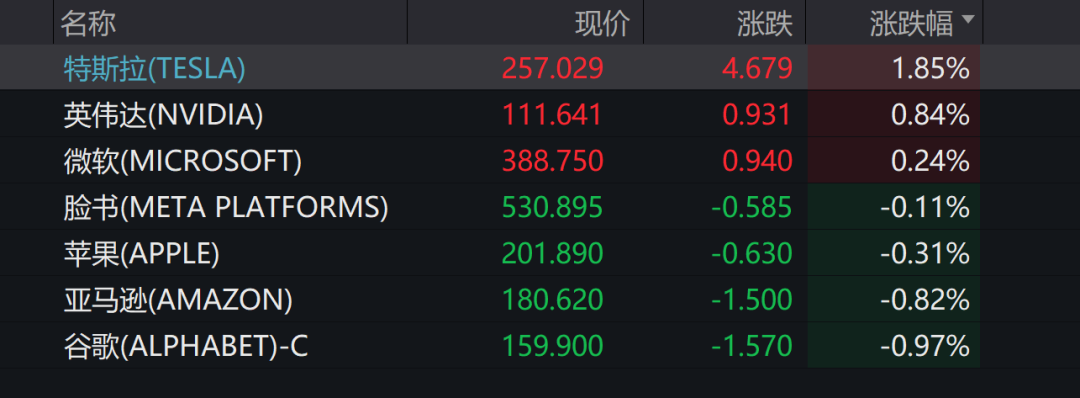Click NVIDIA change value 0.931
The image size is (1080, 398).
click(756, 115)
